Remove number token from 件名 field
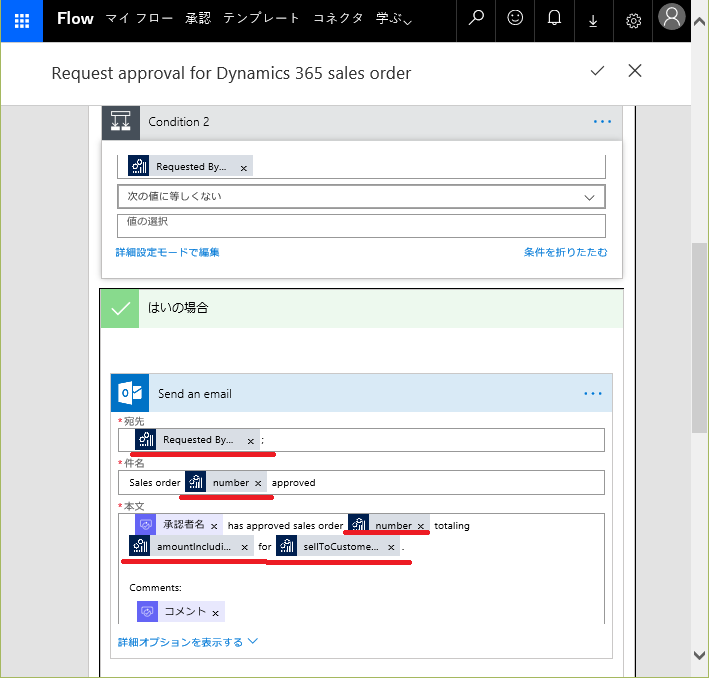709x678 pixels. click(x=258, y=484)
